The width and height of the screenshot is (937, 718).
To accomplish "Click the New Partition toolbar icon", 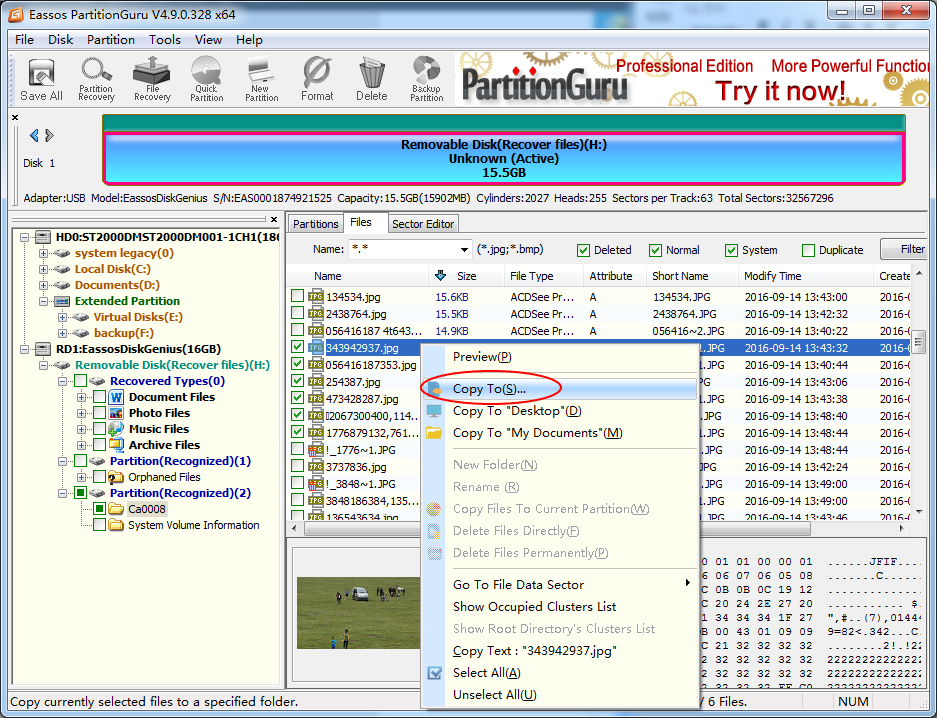I will (x=261, y=79).
